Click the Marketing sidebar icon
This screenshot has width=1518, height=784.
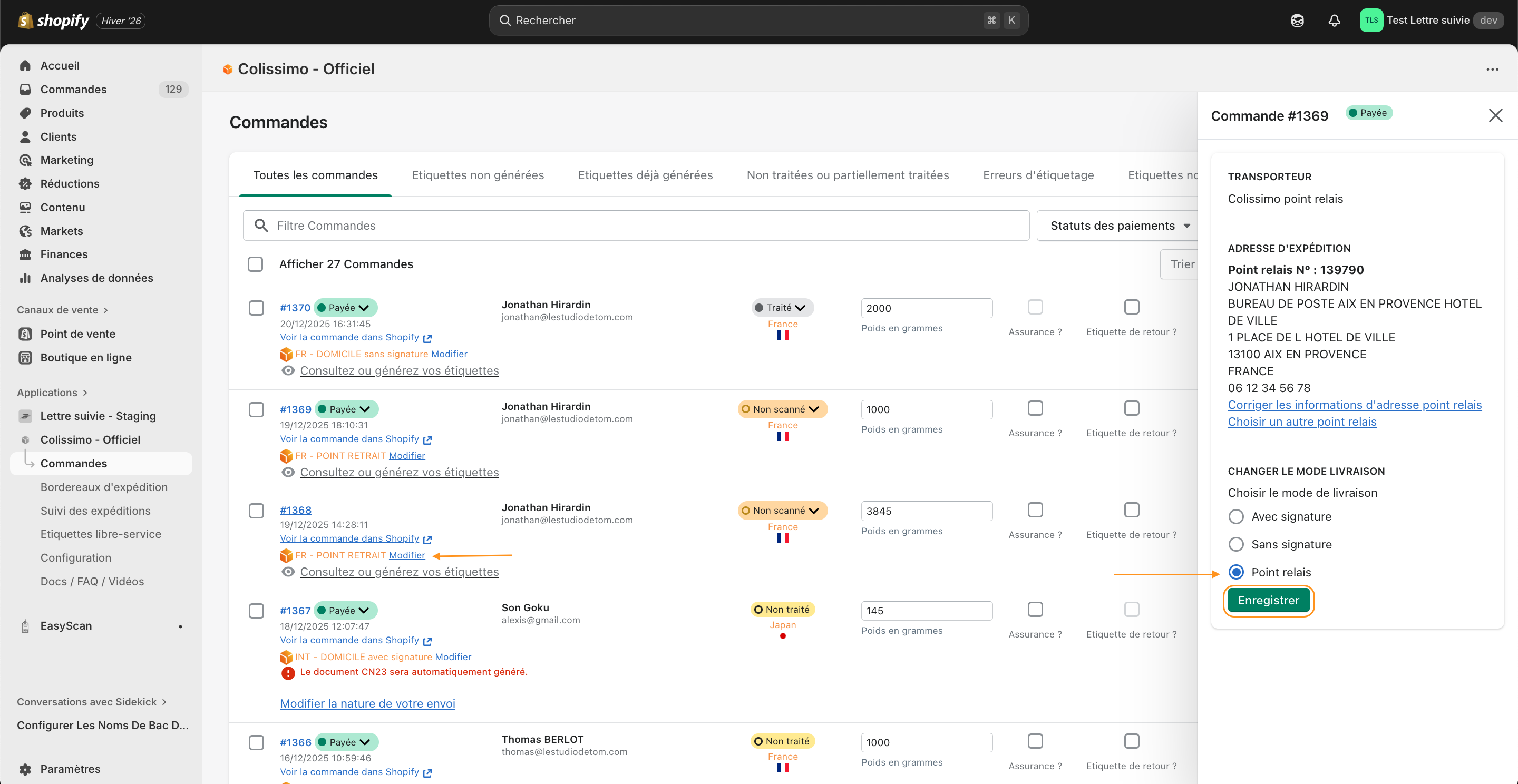pyautogui.click(x=25, y=160)
